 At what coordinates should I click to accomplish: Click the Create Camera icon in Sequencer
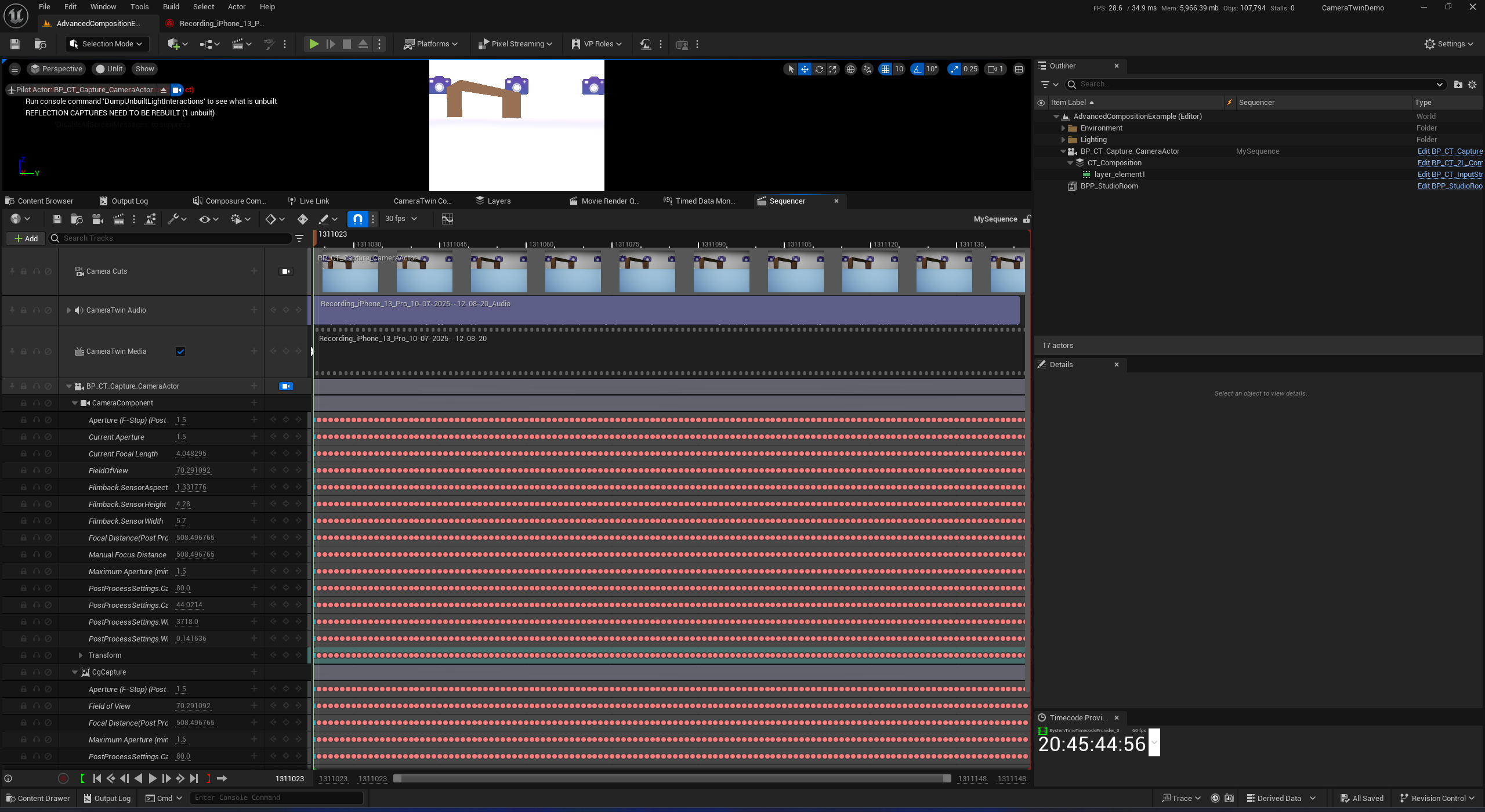coord(97,219)
